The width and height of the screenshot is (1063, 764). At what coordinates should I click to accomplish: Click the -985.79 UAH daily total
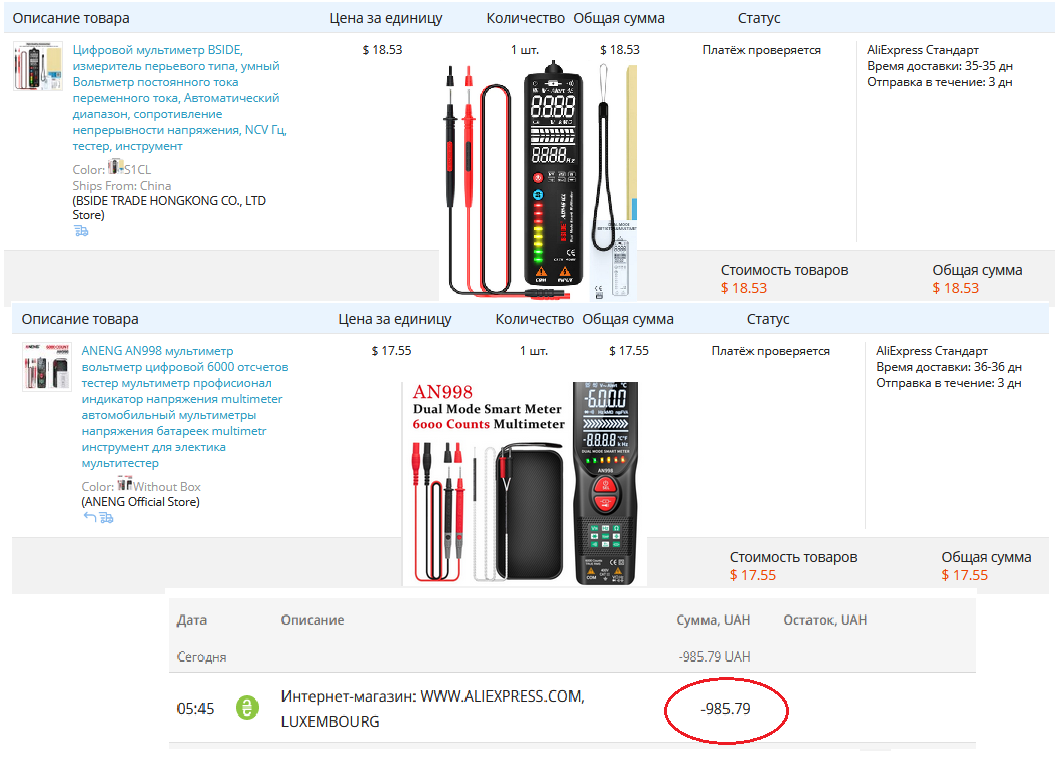(x=715, y=657)
